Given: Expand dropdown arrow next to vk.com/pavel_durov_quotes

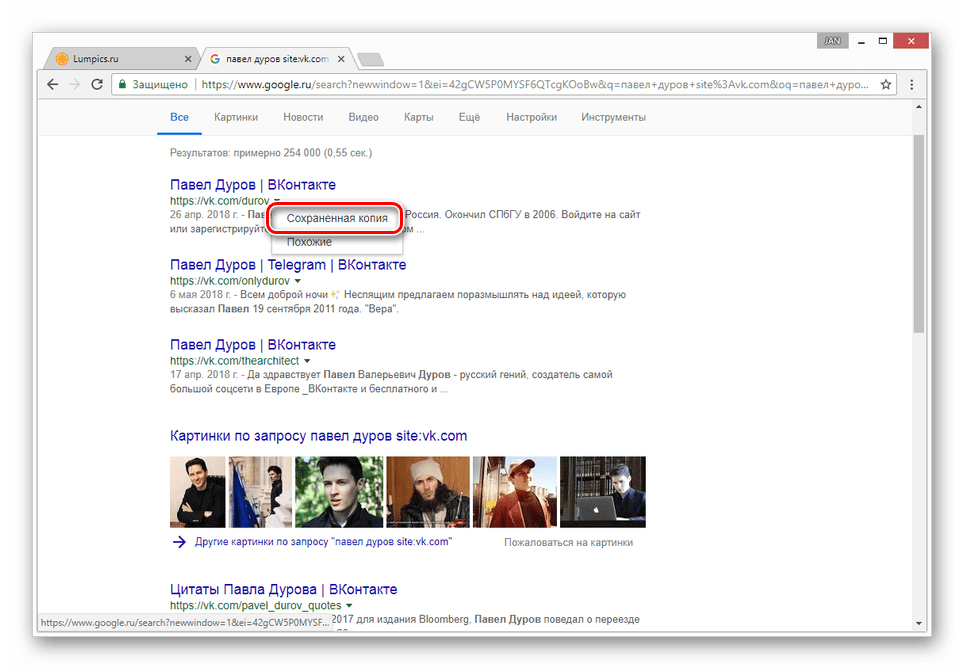Looking at the screenshot, I should [349, 606].
